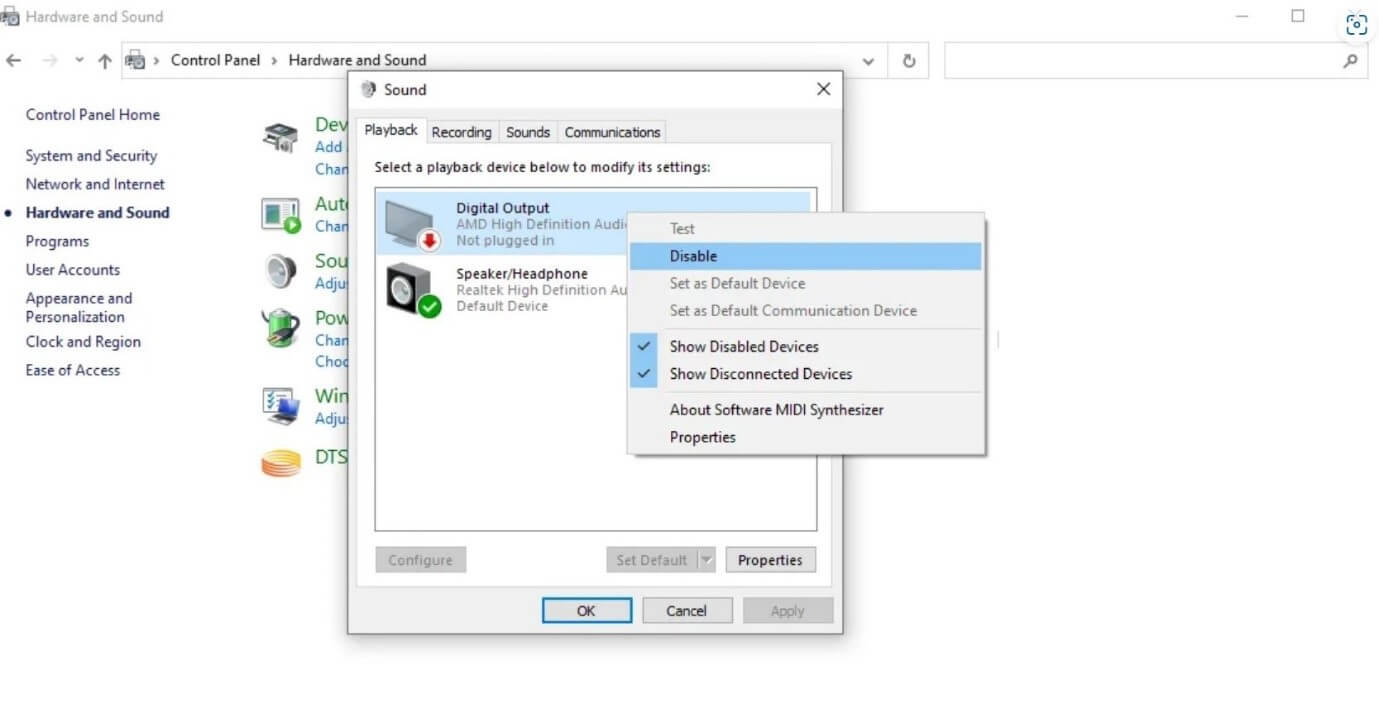The height and width of the screenshot is (723, 1379).
Task: Open Windows Mobility Center via its icon
Action: (x=280, y=405)
